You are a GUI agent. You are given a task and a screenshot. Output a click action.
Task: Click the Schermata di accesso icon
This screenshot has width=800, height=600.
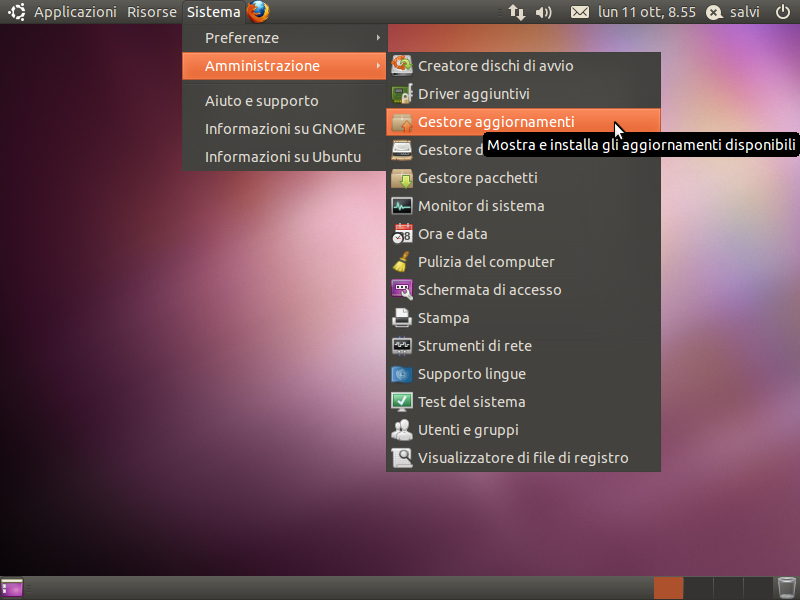402,290
